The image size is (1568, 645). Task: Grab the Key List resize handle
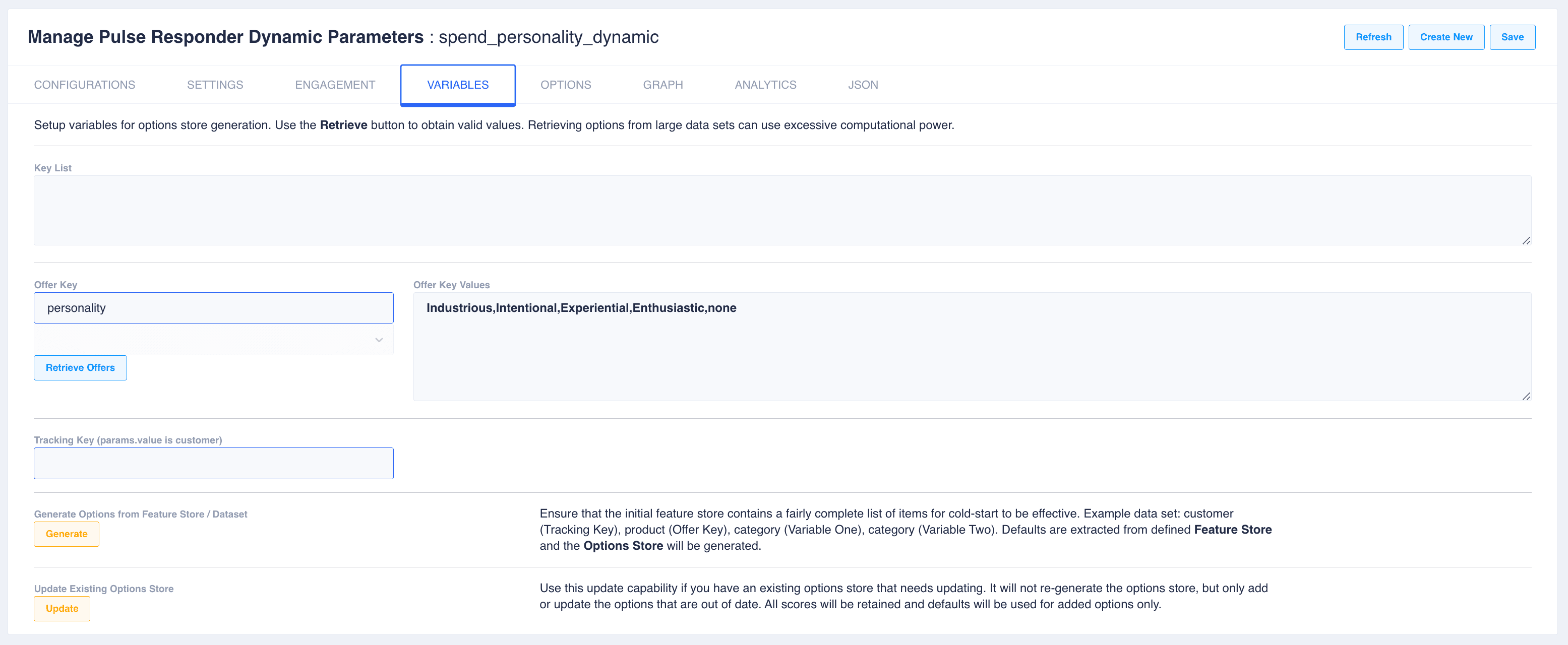point(1526,241)
